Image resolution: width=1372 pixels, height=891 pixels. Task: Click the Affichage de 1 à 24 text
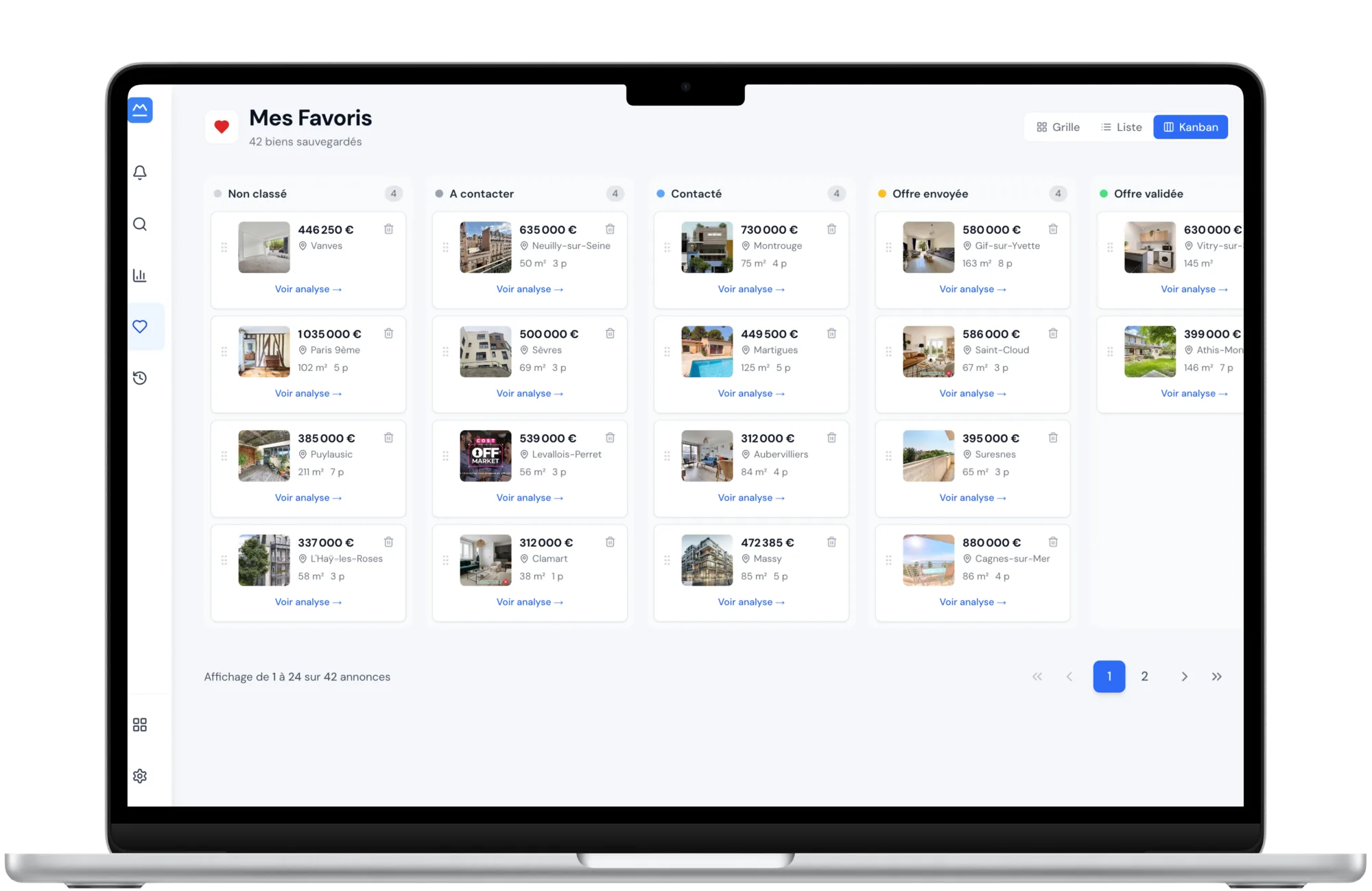(297, 677)
